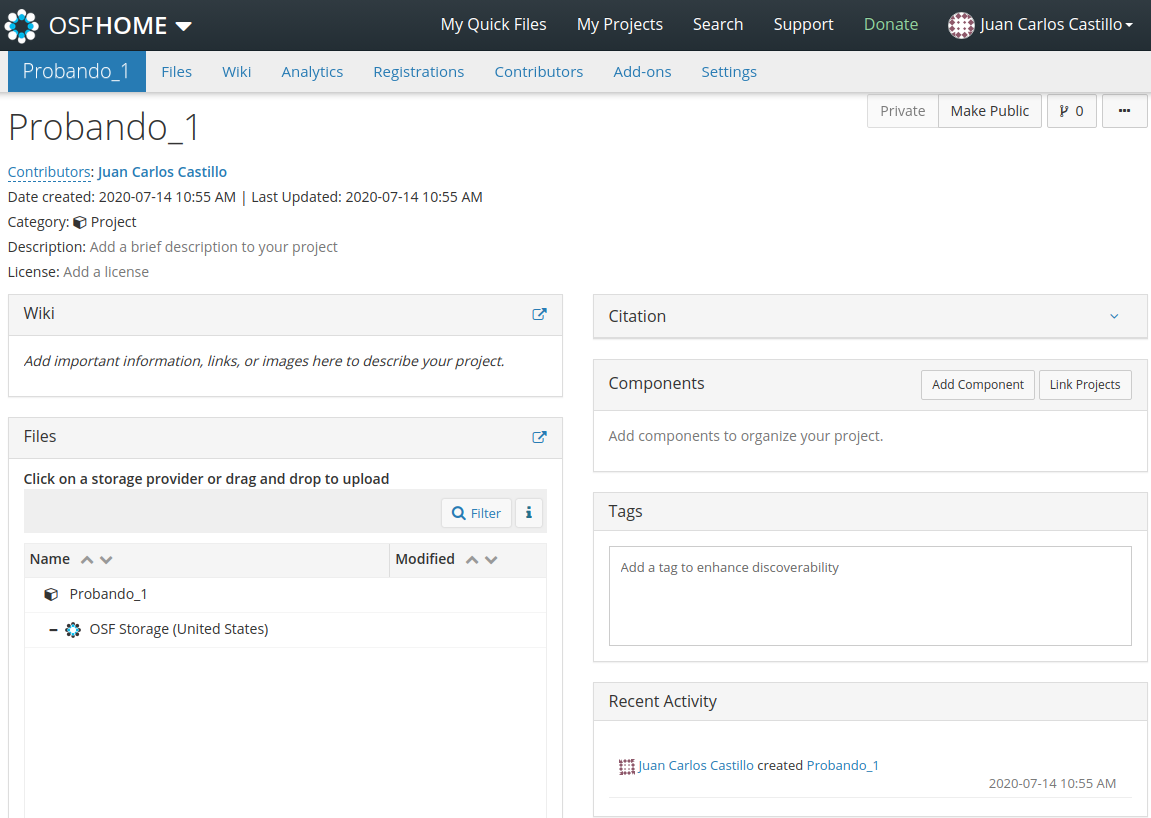Image resolution: width=1151 pixels, height=818 pixels.
Task: Click the Donate link
Action: click(x=890, y=24)
